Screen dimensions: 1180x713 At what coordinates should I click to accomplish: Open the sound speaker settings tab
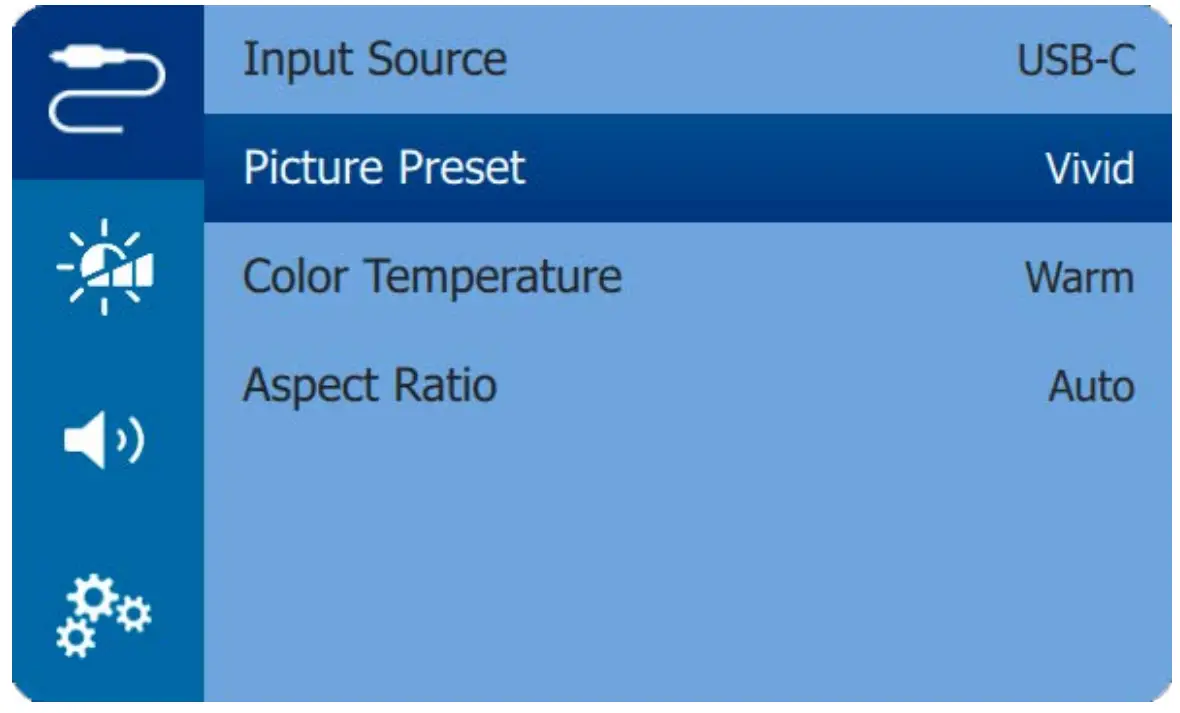tap(107, 442)
